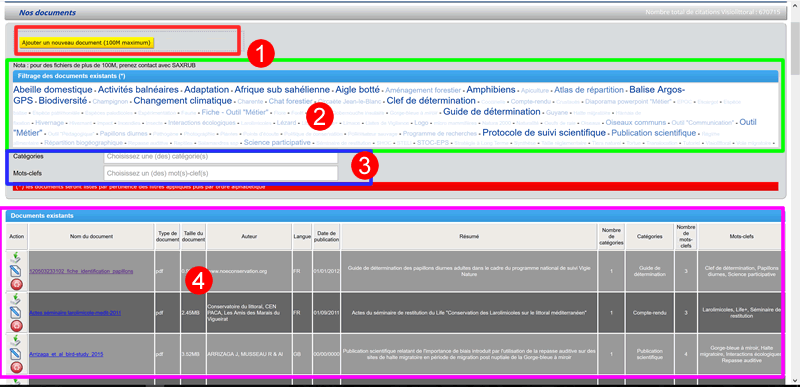Choose the Guide de détermination tag

click(491, 112)
